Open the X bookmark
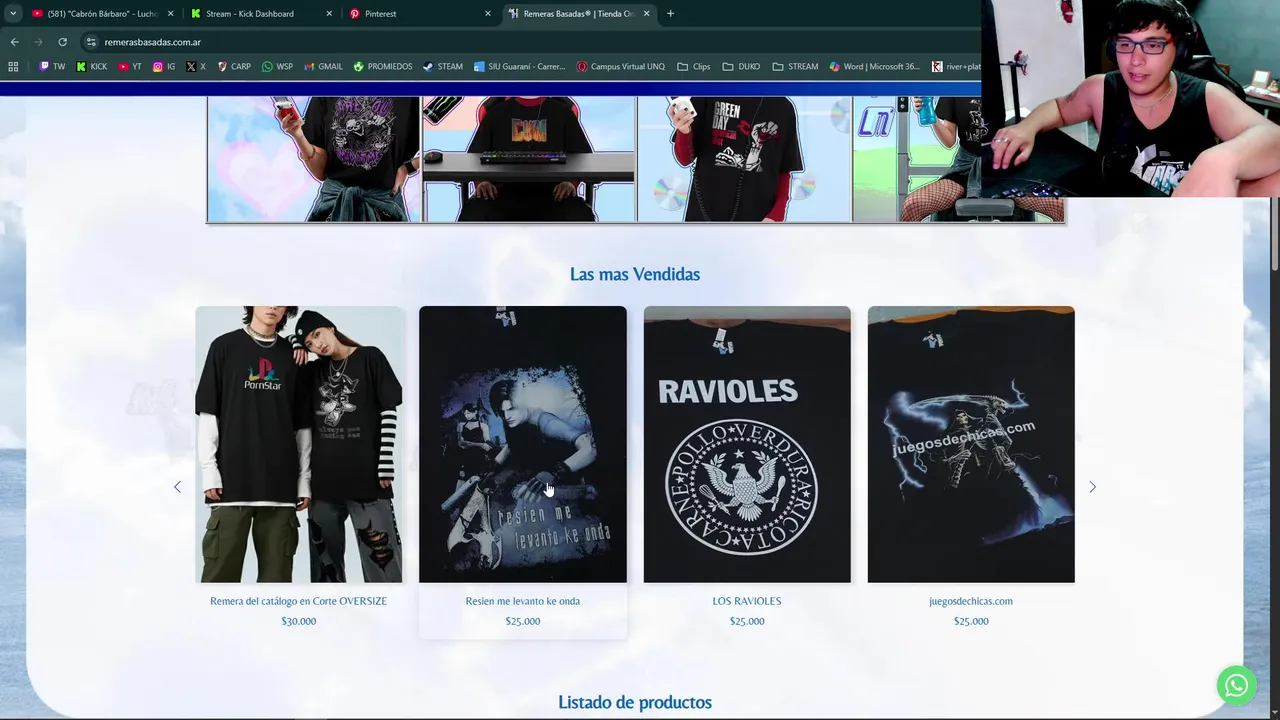The width and height of the screenshot is (1280, 720). click(x=196, y=67)
